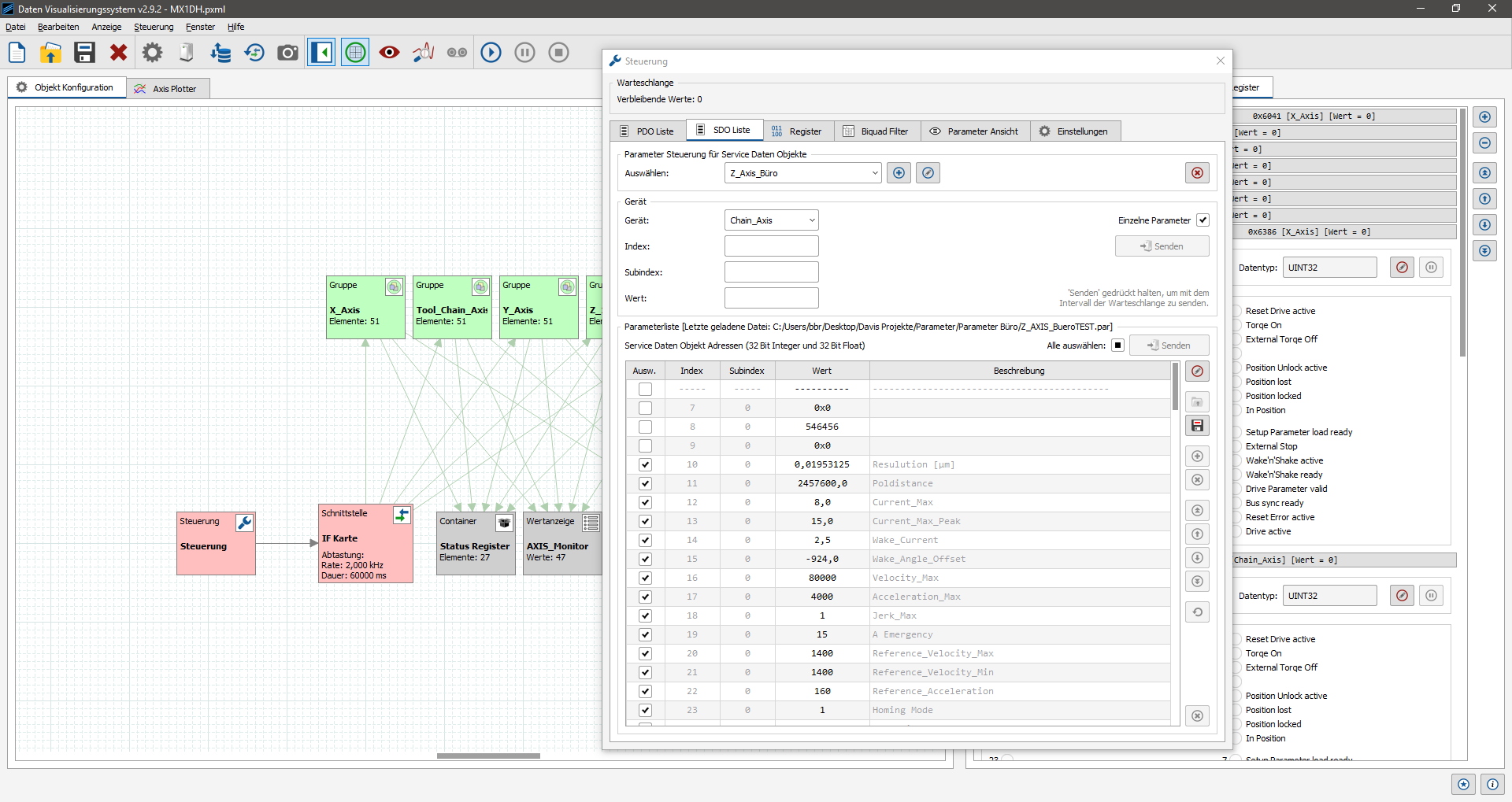1512x802 pixels.
Task: Click the undo arrow icon beside parameter table
Action: point(1197,612)
